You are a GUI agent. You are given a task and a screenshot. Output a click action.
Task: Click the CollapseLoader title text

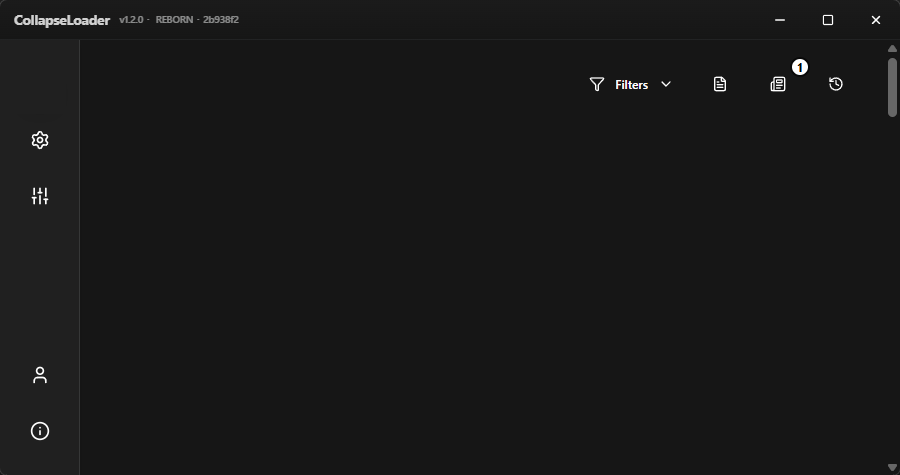pyautogui.click(x=62, y=21)
